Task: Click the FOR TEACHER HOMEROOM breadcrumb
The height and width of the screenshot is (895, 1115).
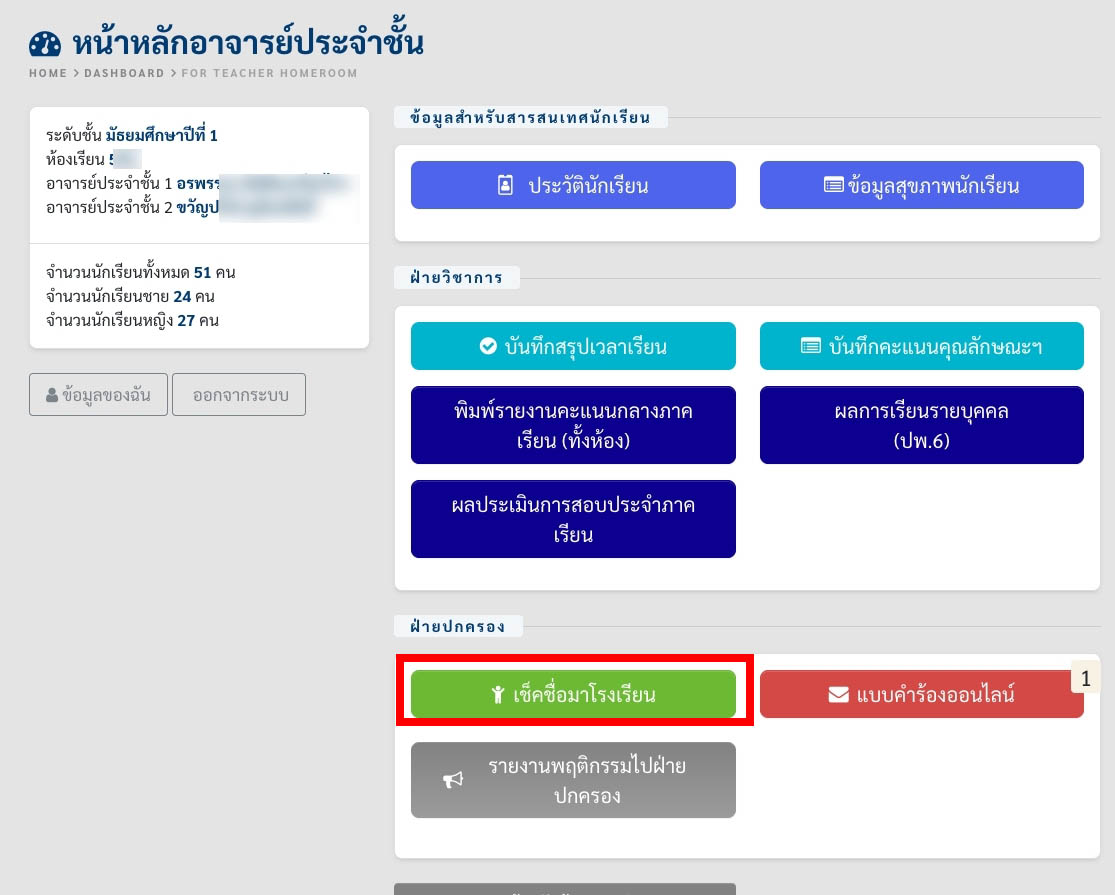Action: pos(269,73)
